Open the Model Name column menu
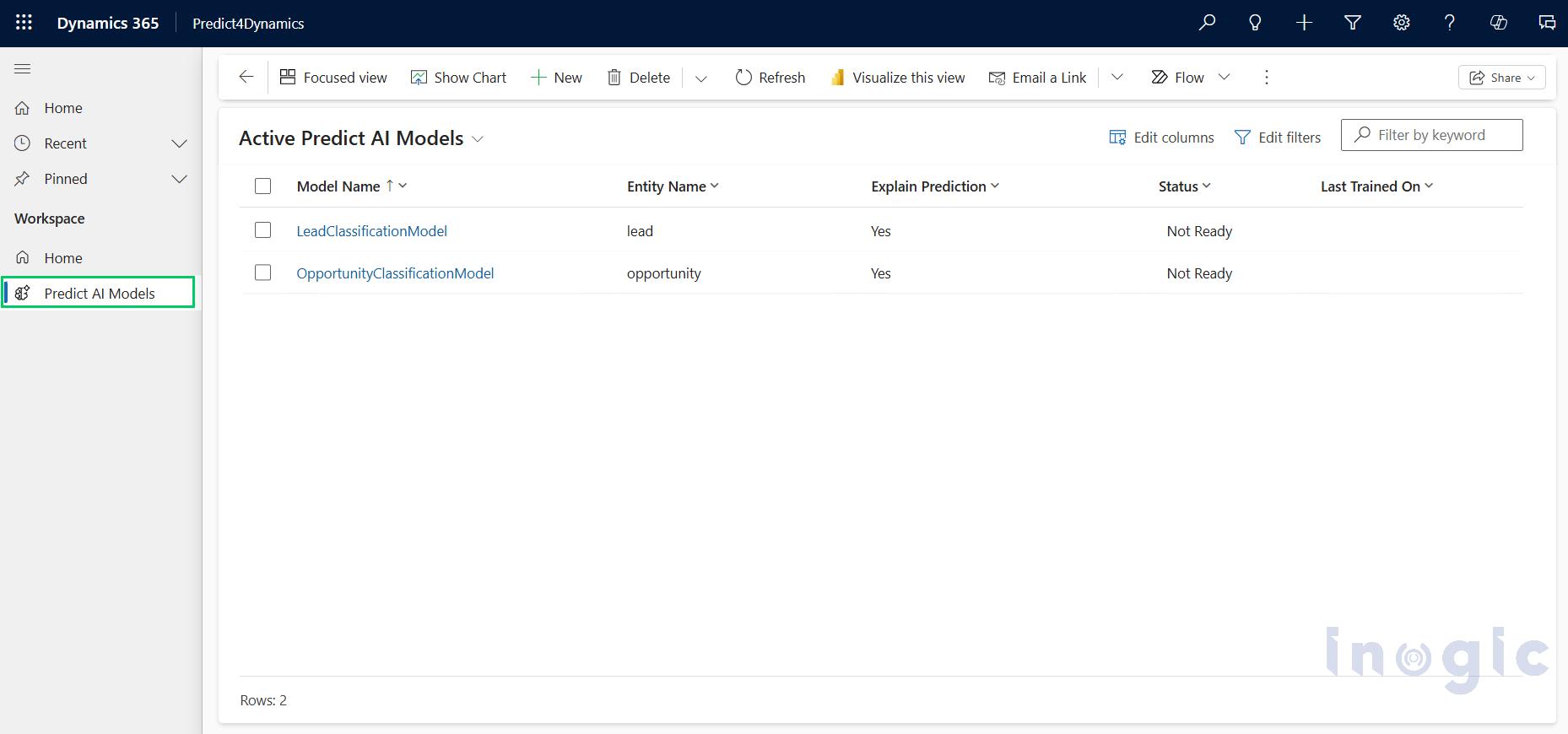Viewport: 1568px width, 734px height. [403, 186]
